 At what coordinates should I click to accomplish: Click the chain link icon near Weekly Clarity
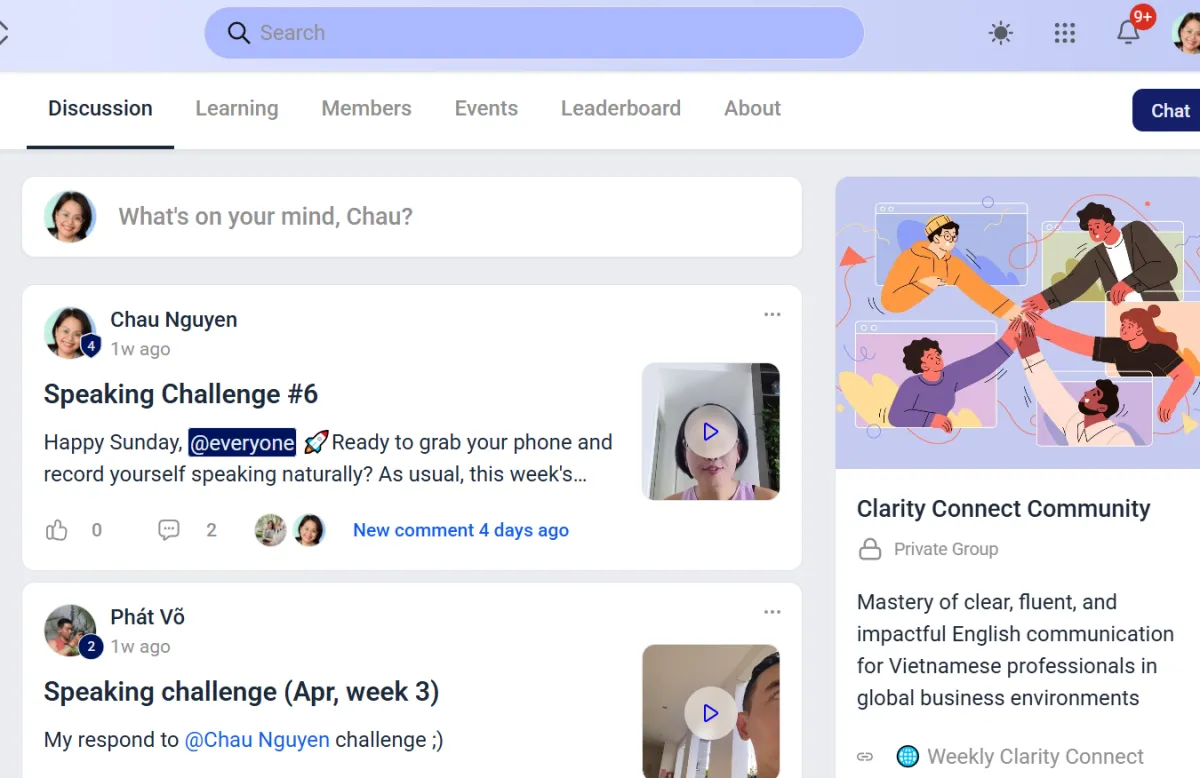pos(866,757)
